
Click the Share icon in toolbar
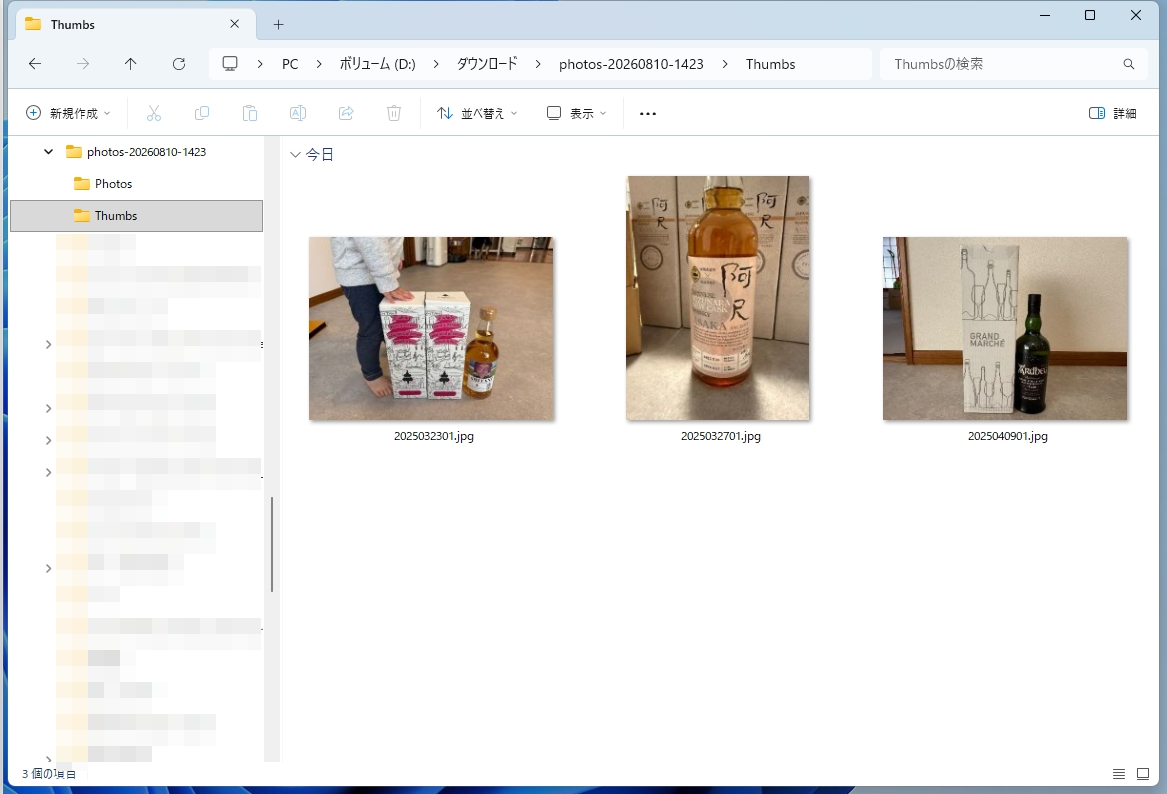(x=346, y=113)
